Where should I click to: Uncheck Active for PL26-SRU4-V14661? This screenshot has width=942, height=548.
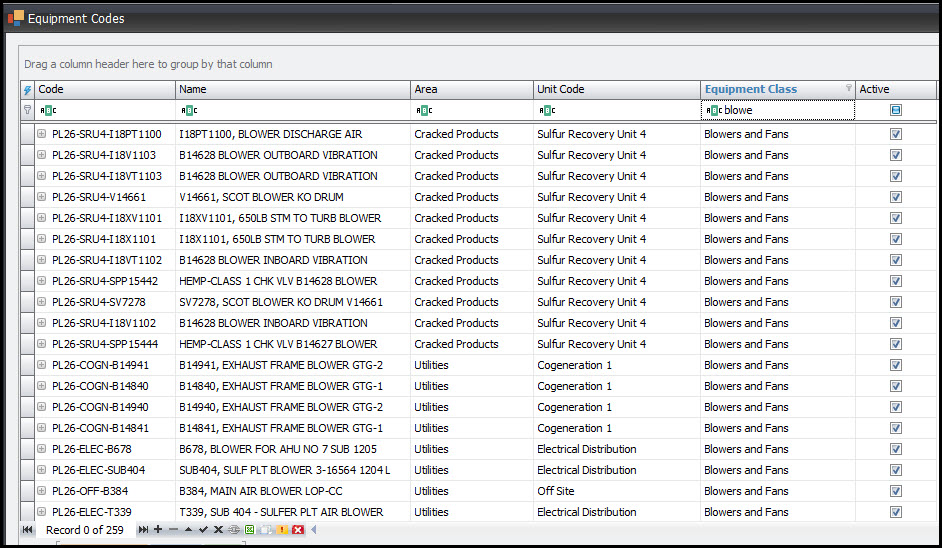click(x=896, y=197)
